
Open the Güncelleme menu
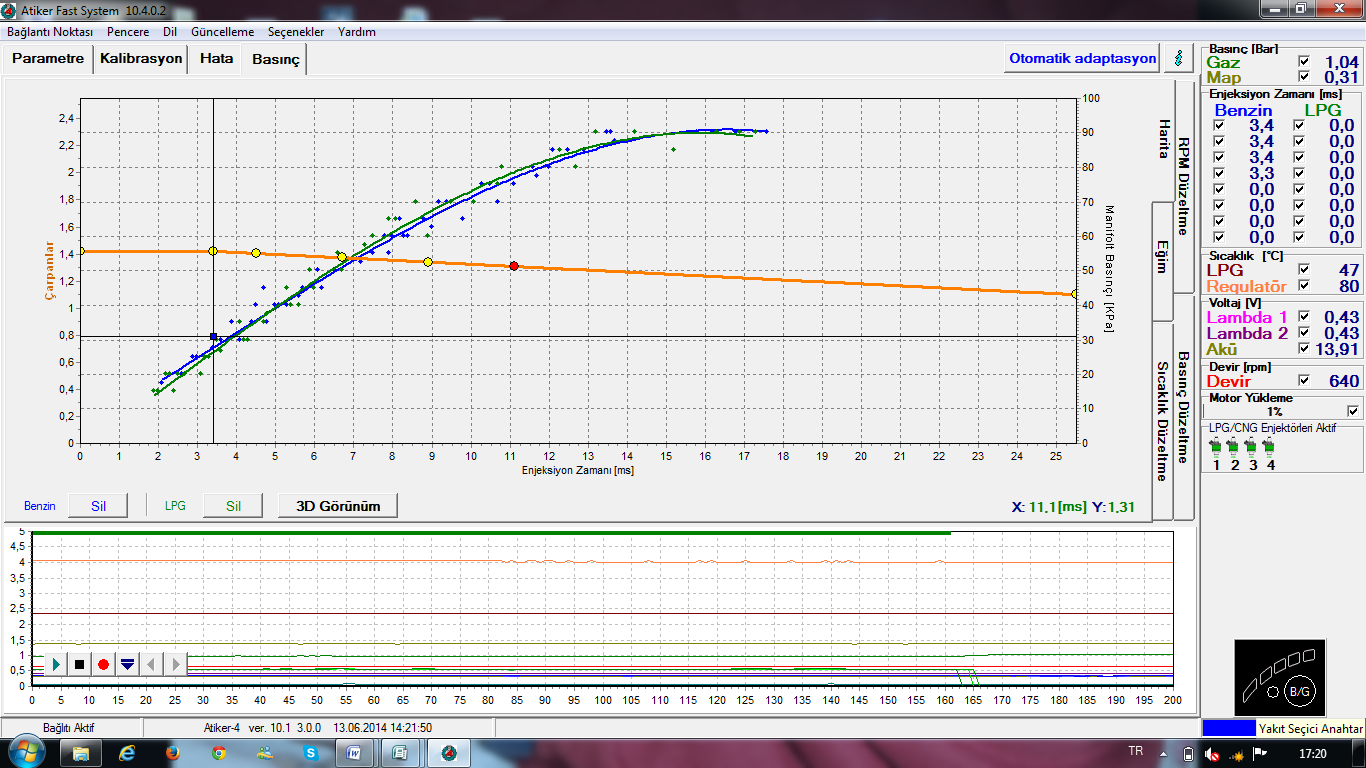point(223,32)
